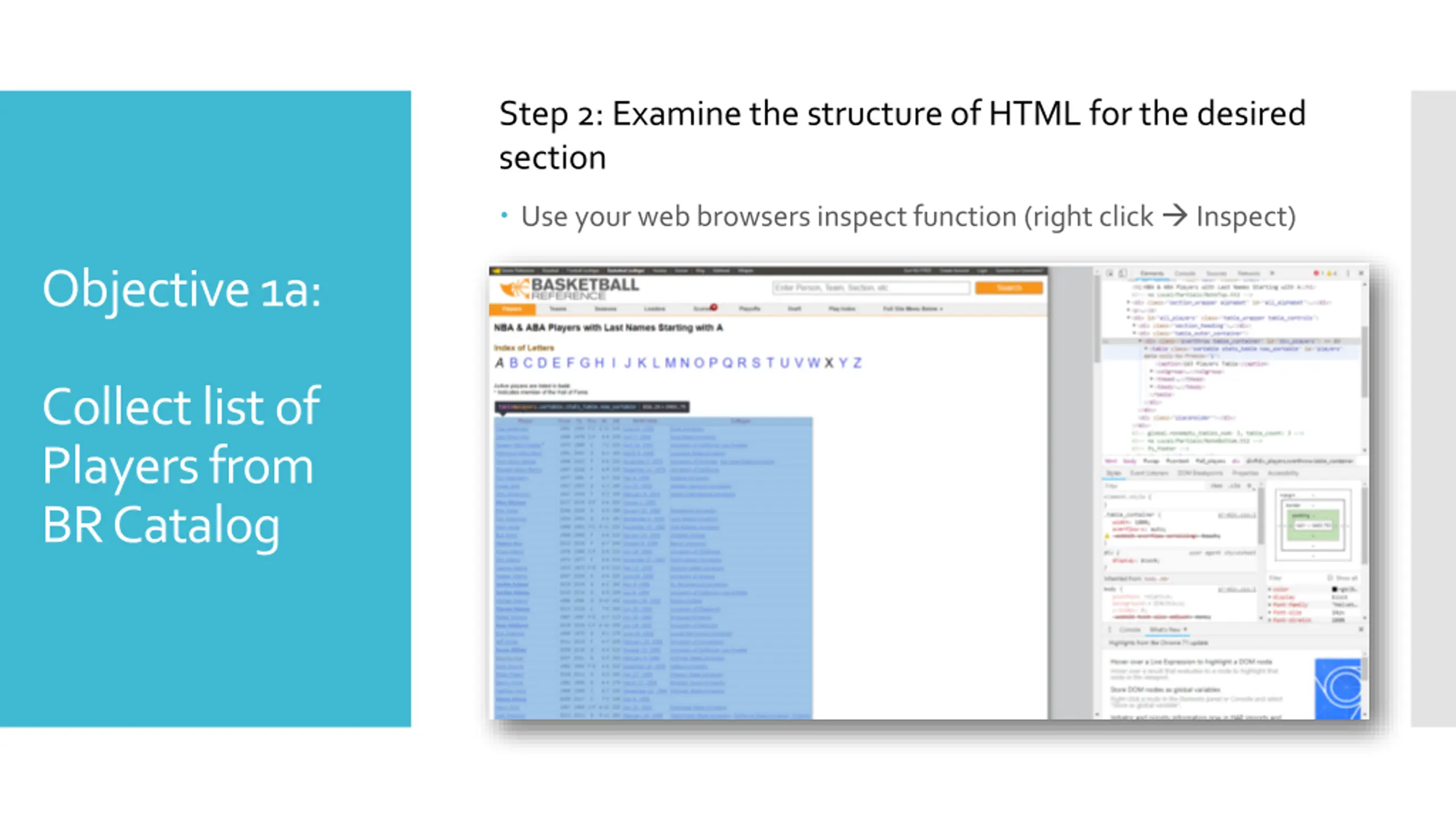Screen dimensions: 1456x819
Task: Open the Seasons nav item
Action: 605,309
